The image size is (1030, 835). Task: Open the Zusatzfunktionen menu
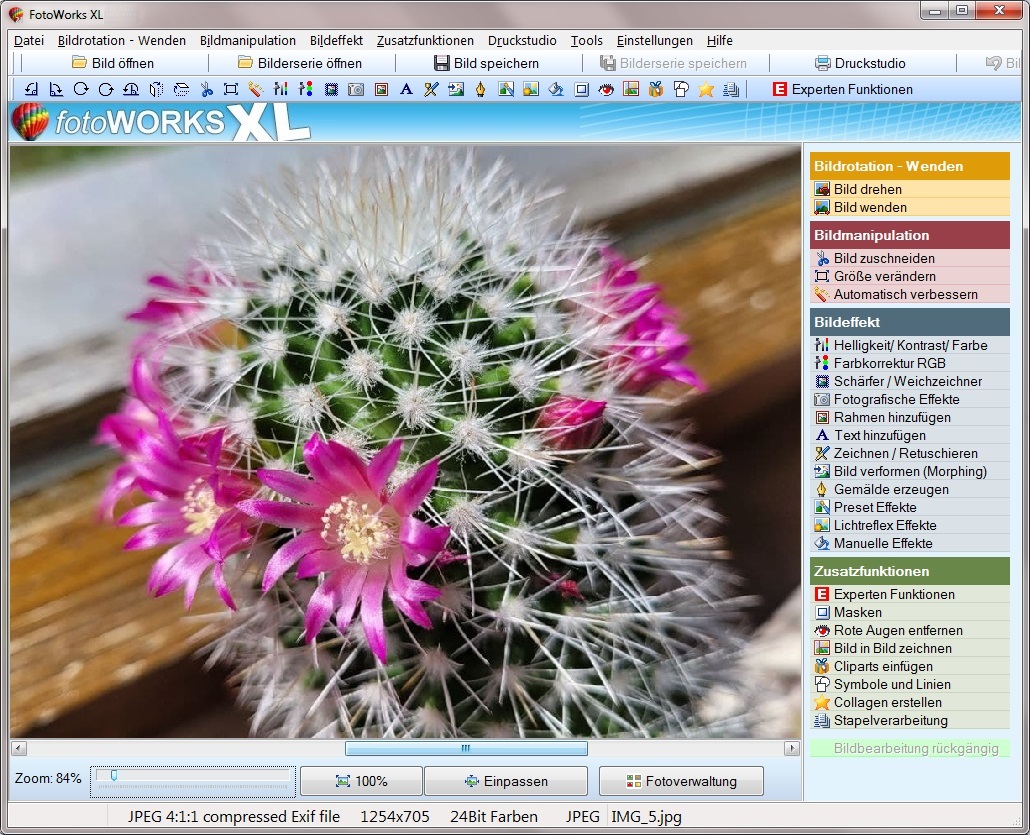pos(425,41)
